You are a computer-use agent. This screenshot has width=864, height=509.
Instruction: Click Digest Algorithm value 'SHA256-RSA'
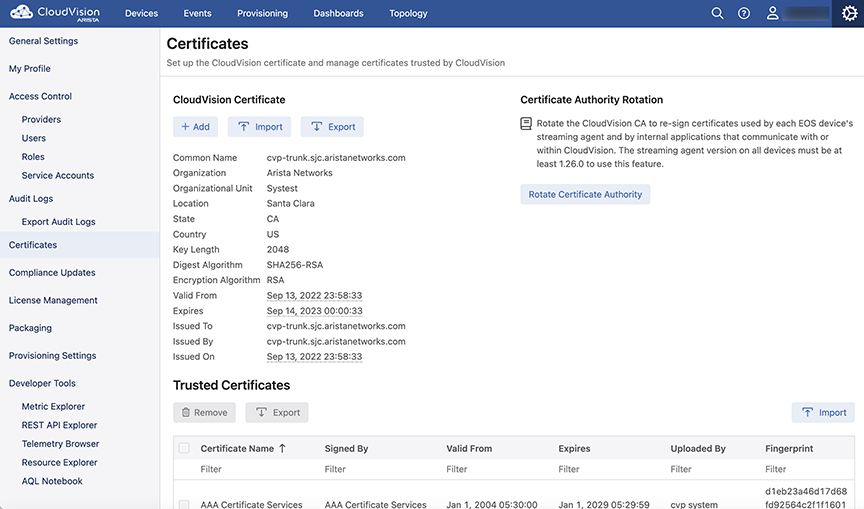pos(295,265)
